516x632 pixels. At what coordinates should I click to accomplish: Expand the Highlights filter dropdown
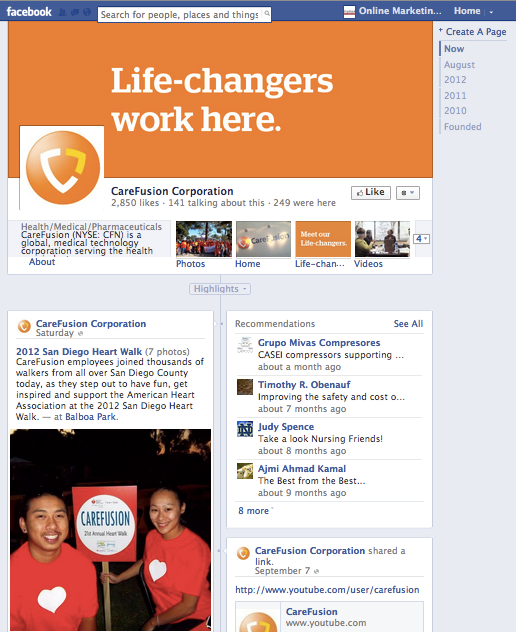pos(220,289)
